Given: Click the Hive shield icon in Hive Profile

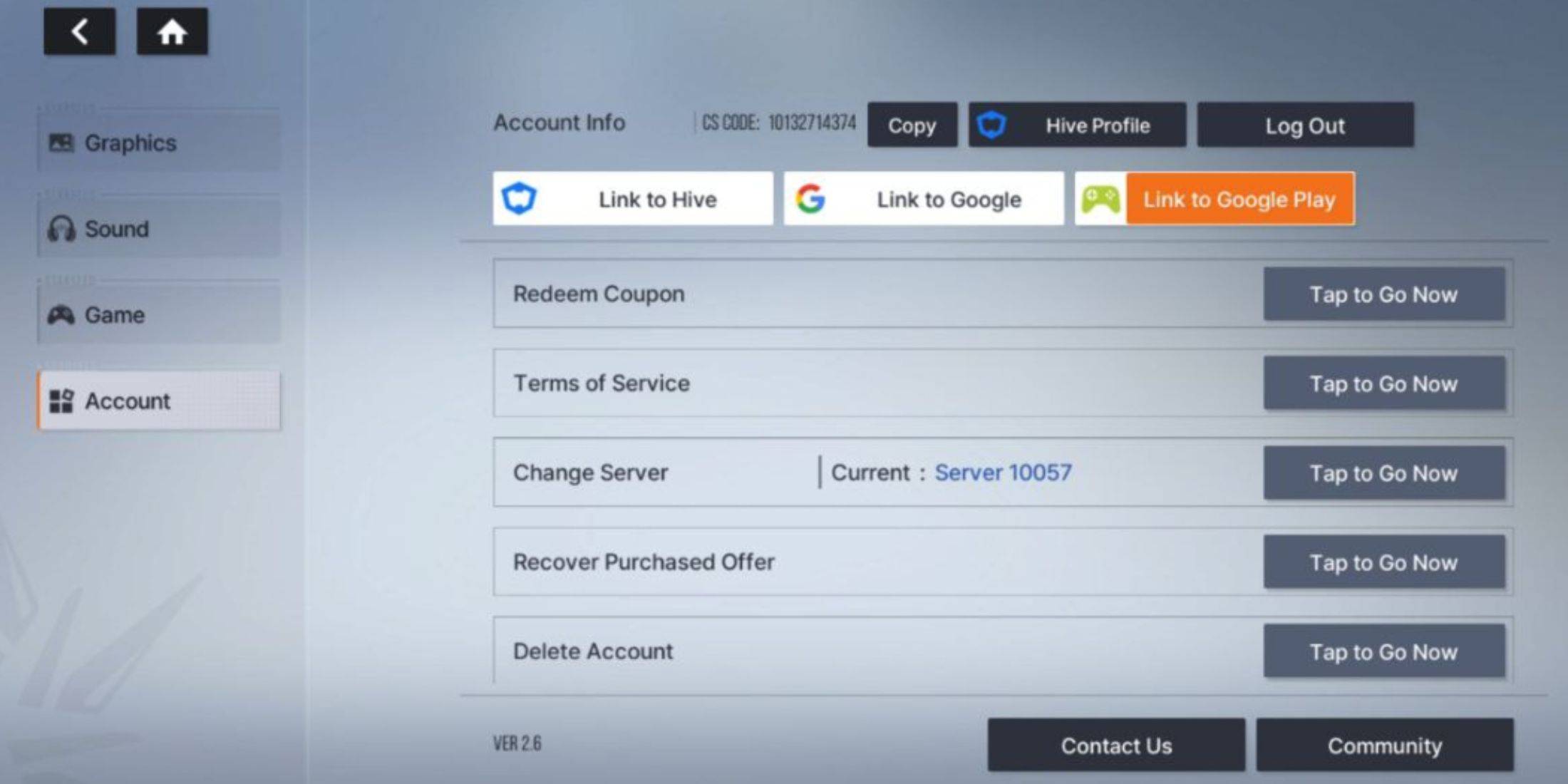Looking at the screenshot, I should [991, 125].
